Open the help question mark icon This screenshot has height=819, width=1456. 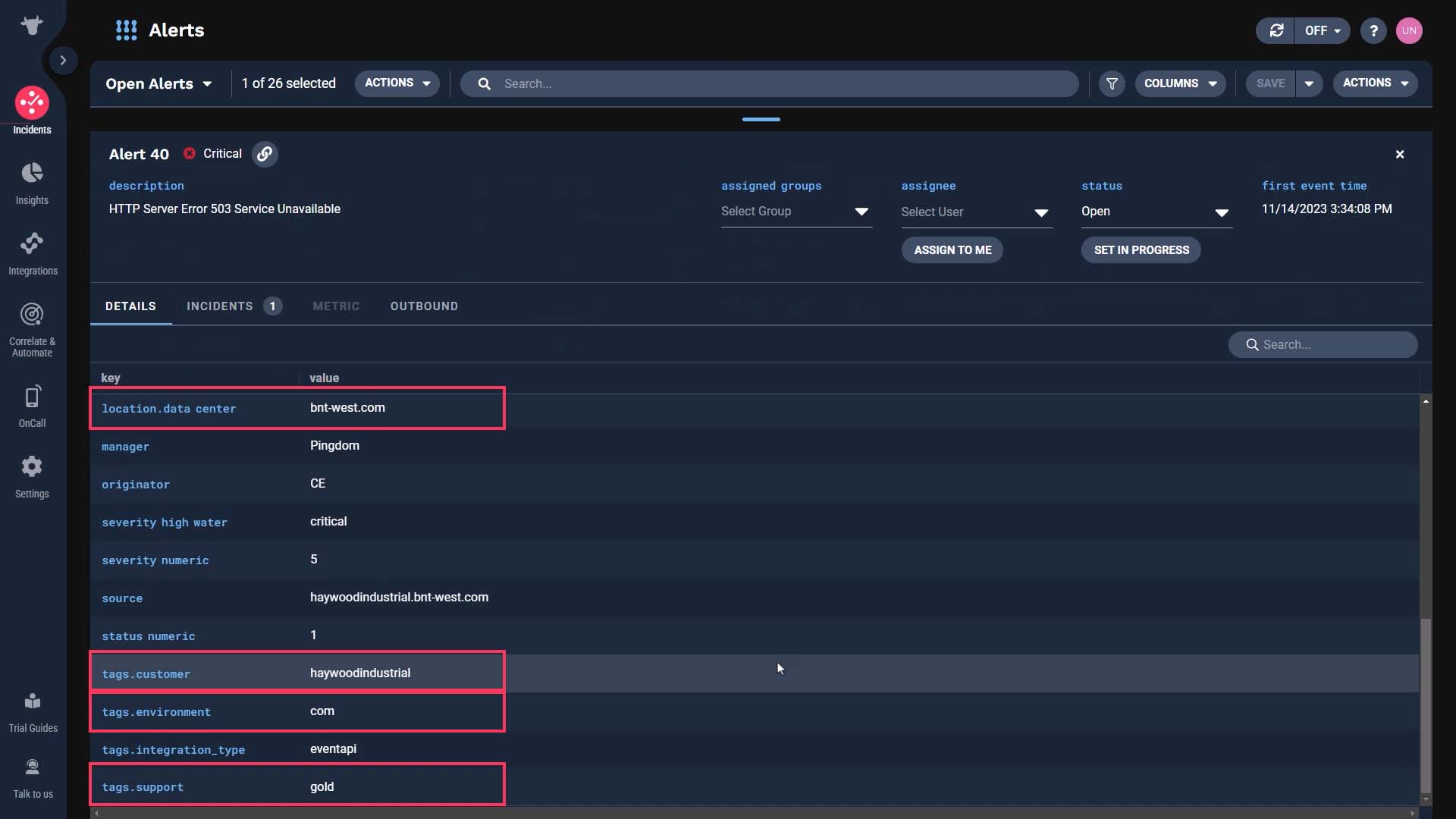1373,30
